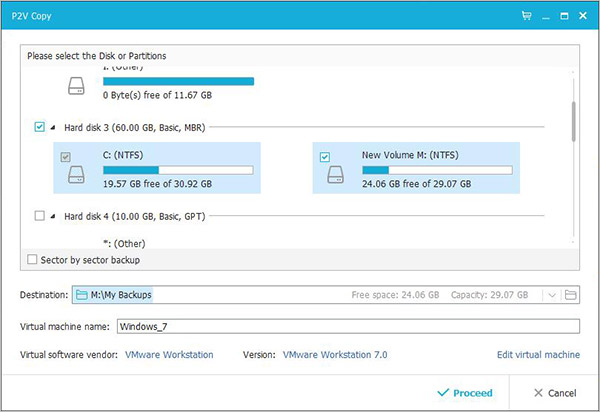600x412 pixels.
Task: Browse for destination folder icon
Action: 571,295
